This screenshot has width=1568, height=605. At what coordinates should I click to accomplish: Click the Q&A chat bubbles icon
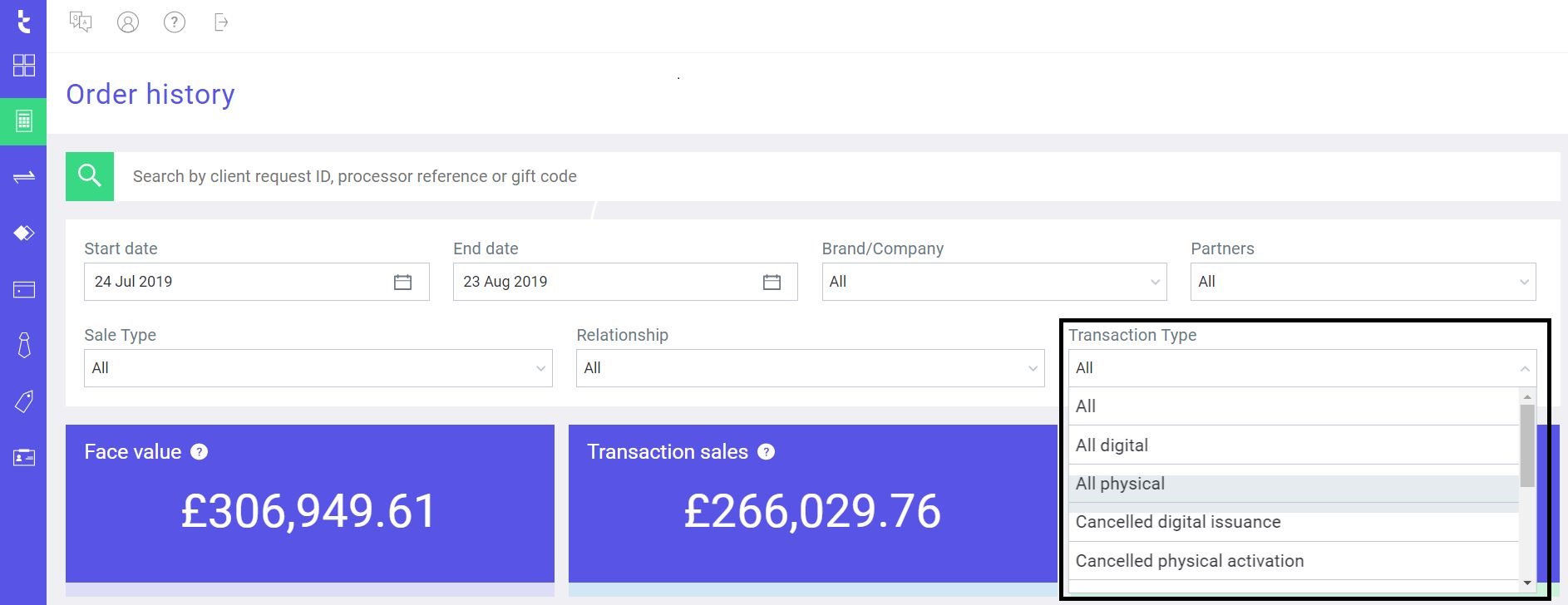pyautogui.click(x=81, y=22)
